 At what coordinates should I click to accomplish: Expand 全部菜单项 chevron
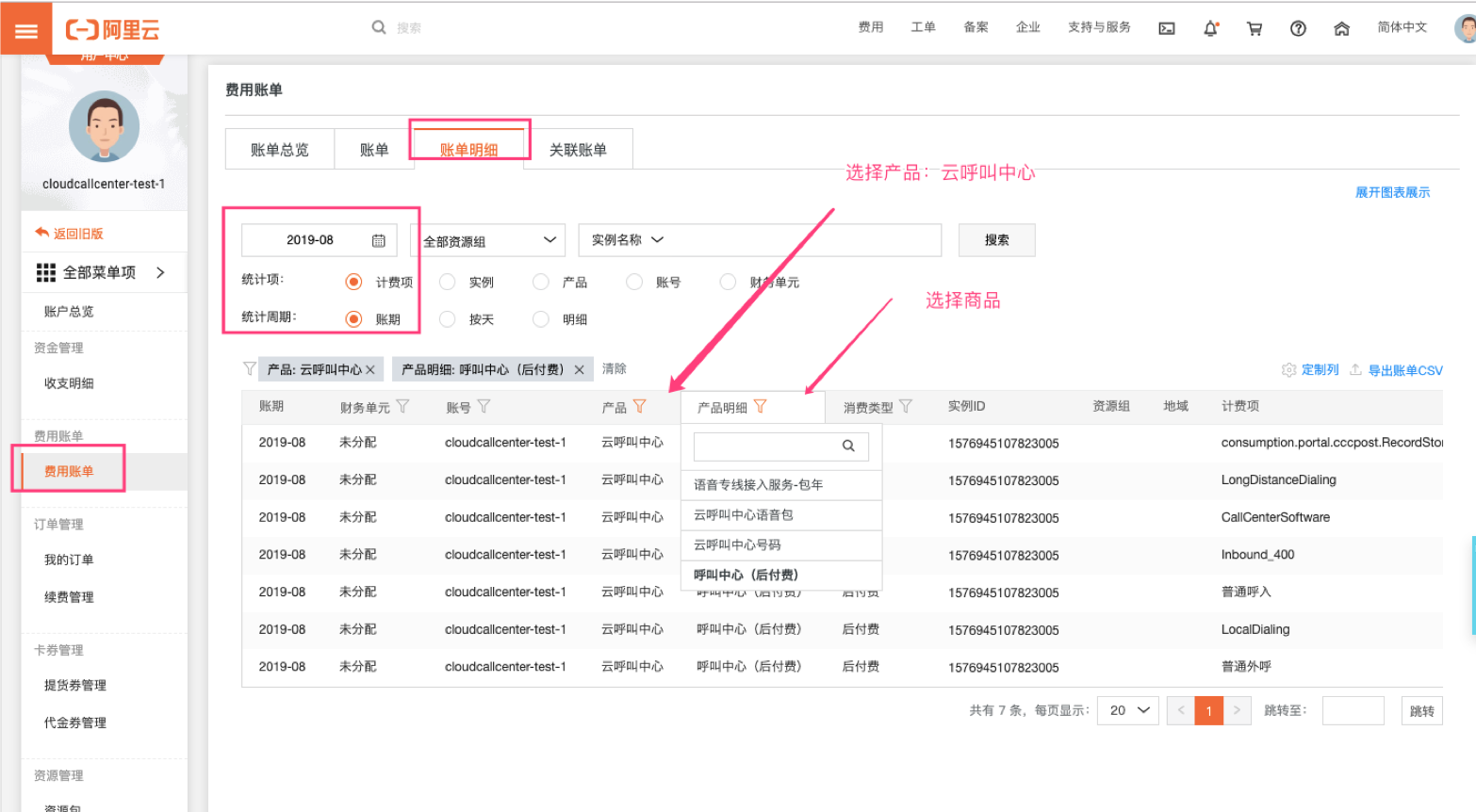160,272
